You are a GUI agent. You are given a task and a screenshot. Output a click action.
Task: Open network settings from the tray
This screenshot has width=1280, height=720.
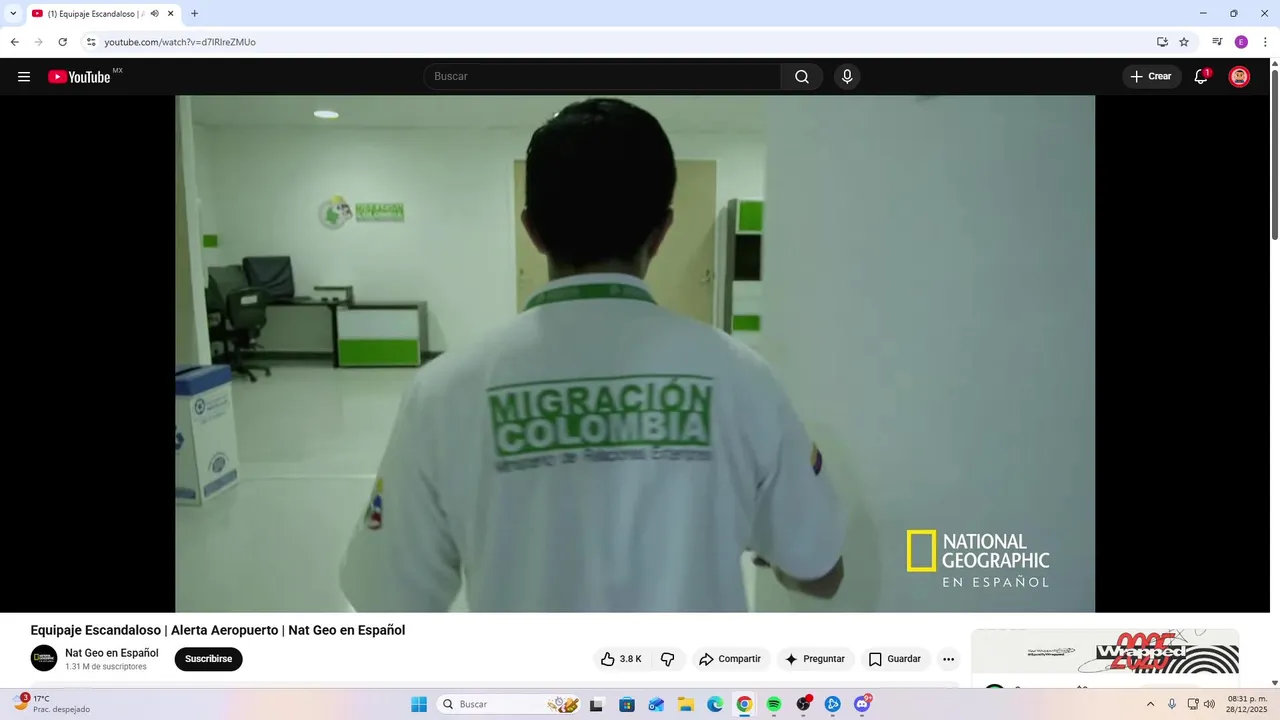pyautogui.click(x=1193, y=704)
